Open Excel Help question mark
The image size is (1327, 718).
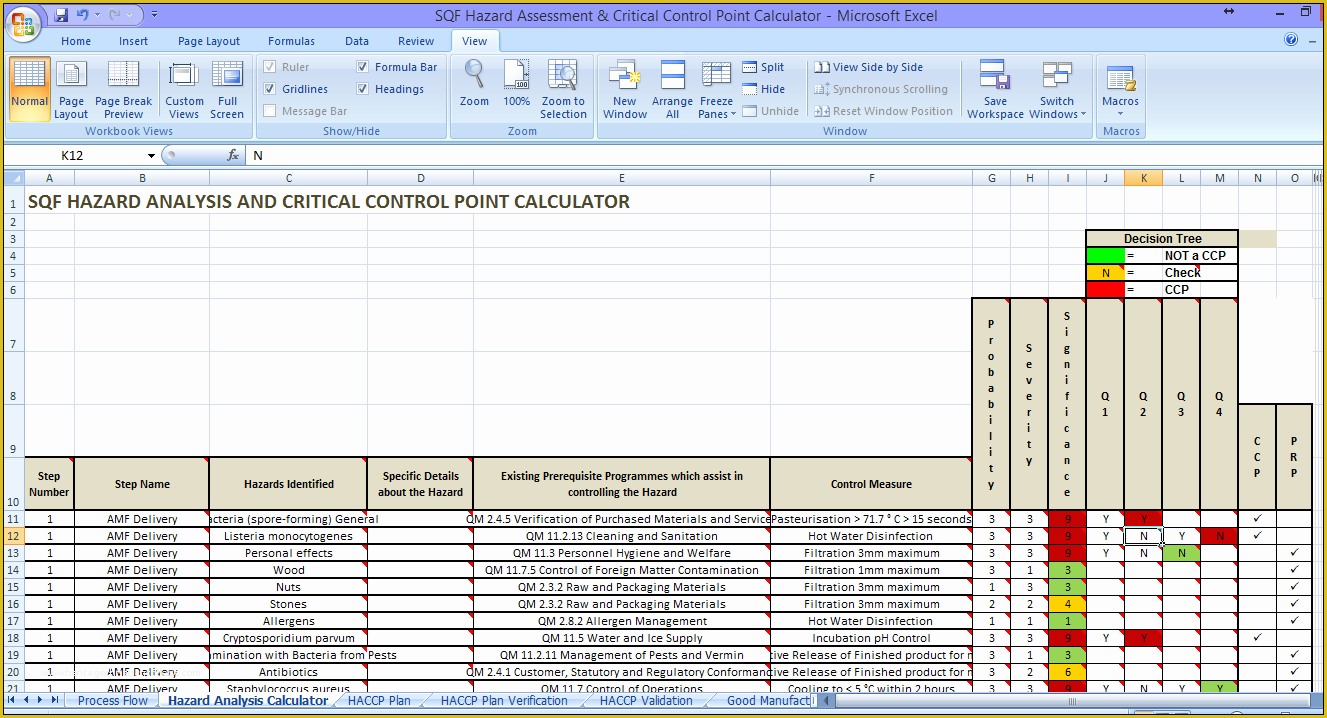(1291, 40)
